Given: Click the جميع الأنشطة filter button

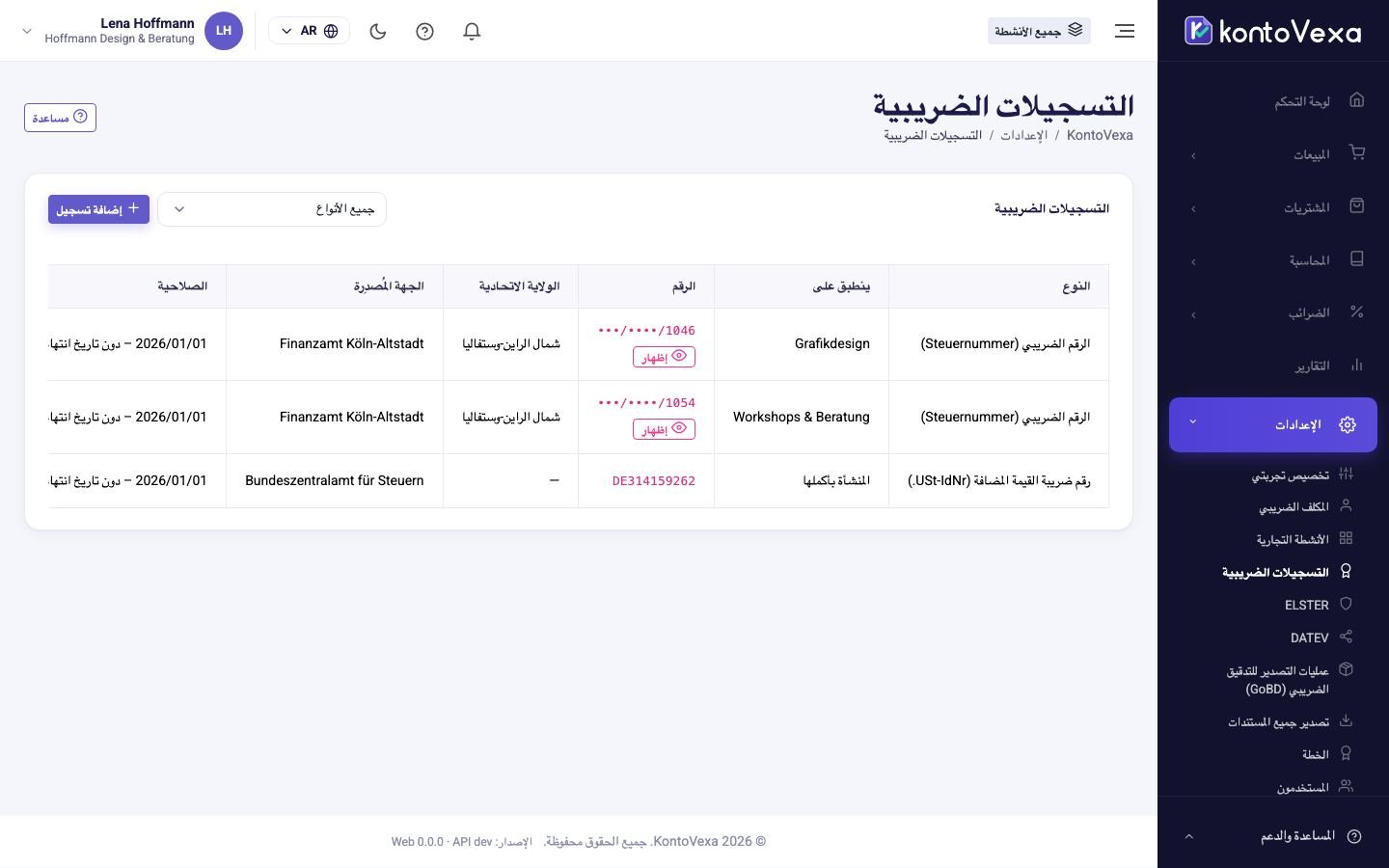Looking at the screenshot, I should [1039, 31].
